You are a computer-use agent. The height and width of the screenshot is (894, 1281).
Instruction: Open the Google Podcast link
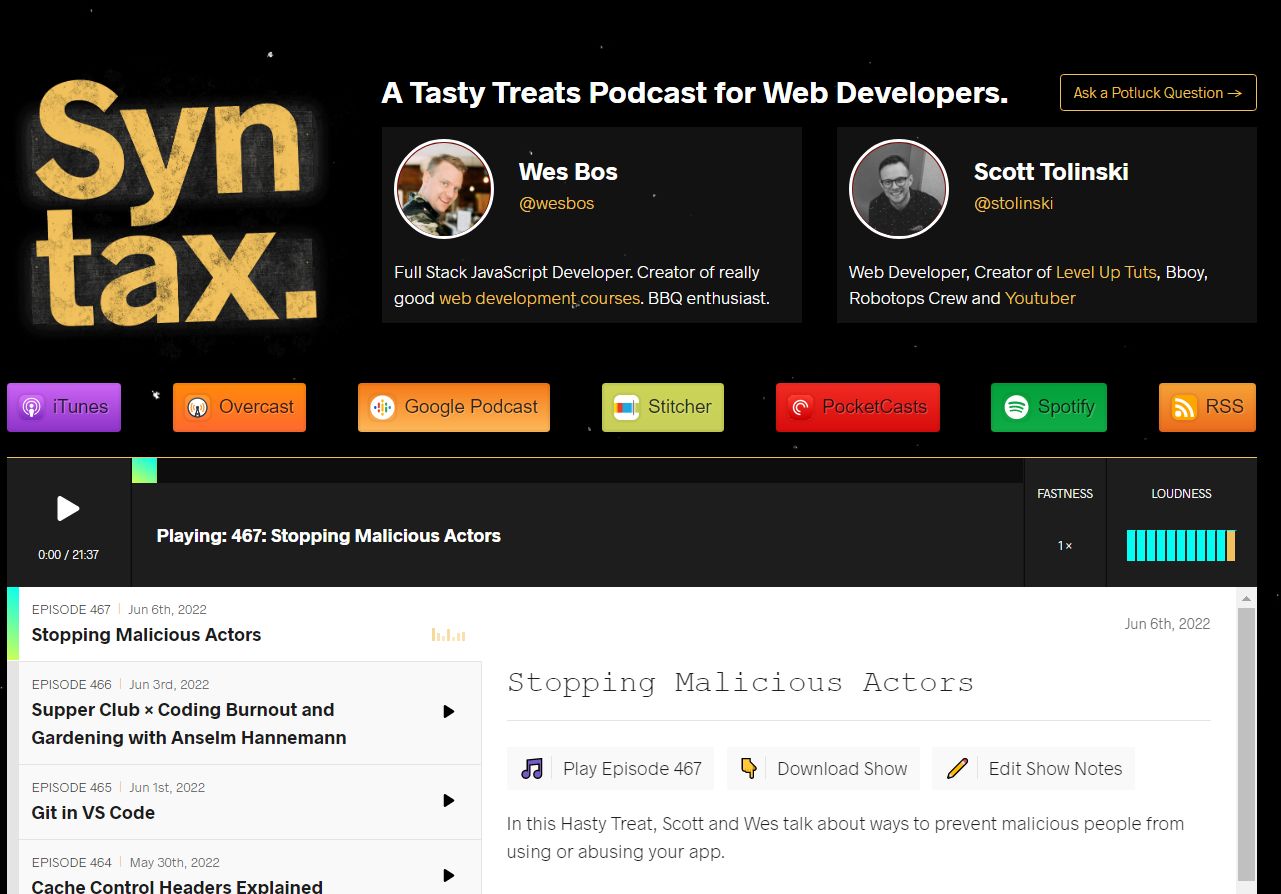(x=454, y=407)
